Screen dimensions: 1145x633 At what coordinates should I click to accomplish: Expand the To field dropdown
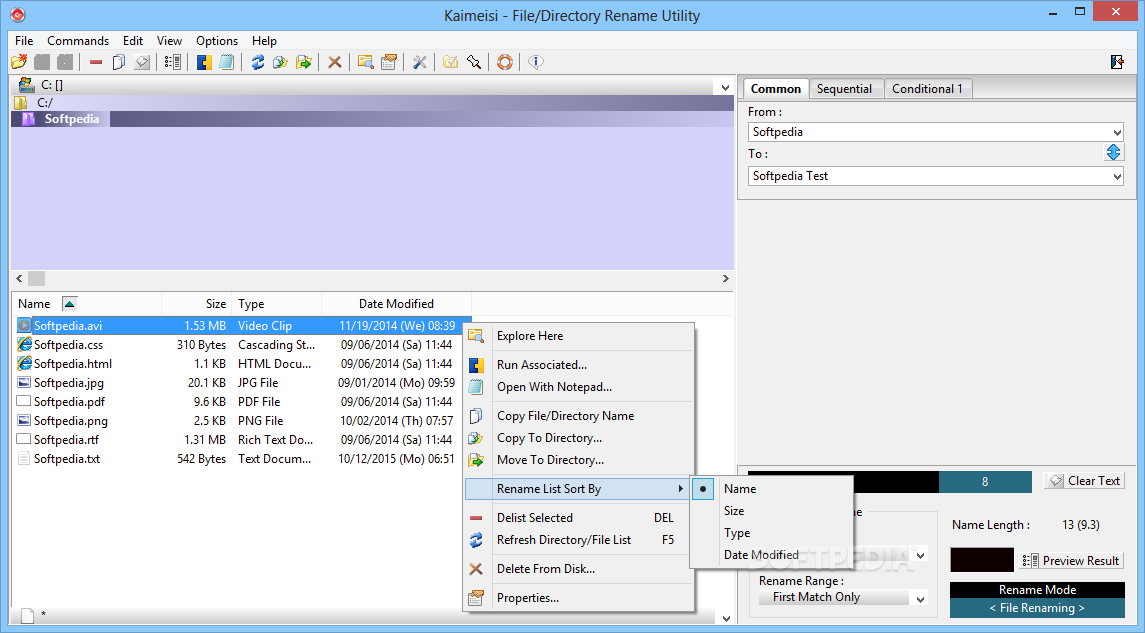pos(1117,176)
